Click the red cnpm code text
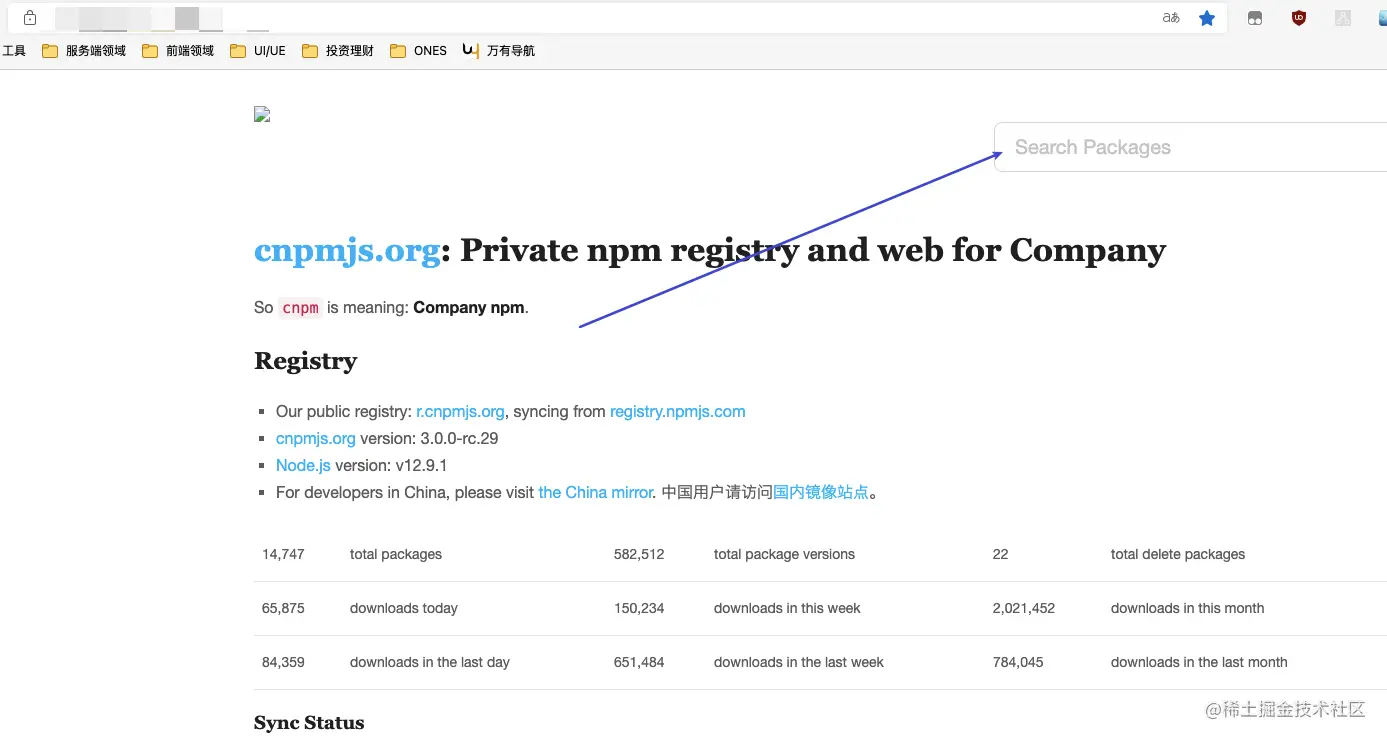This screenshot has width=1387, height=741. point(300,308)
